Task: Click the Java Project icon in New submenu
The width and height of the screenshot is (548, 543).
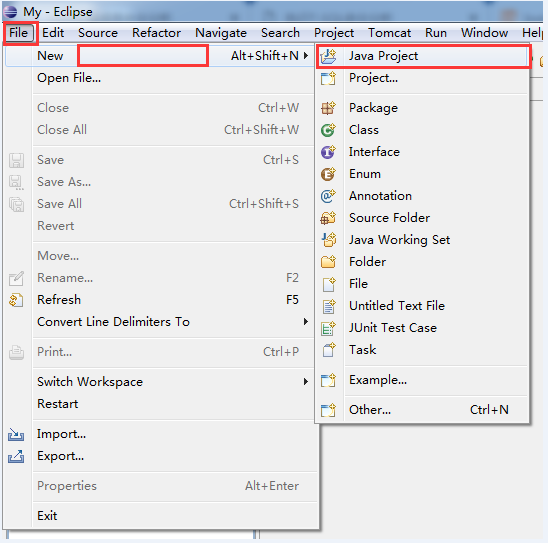Action: click(328, 56)
